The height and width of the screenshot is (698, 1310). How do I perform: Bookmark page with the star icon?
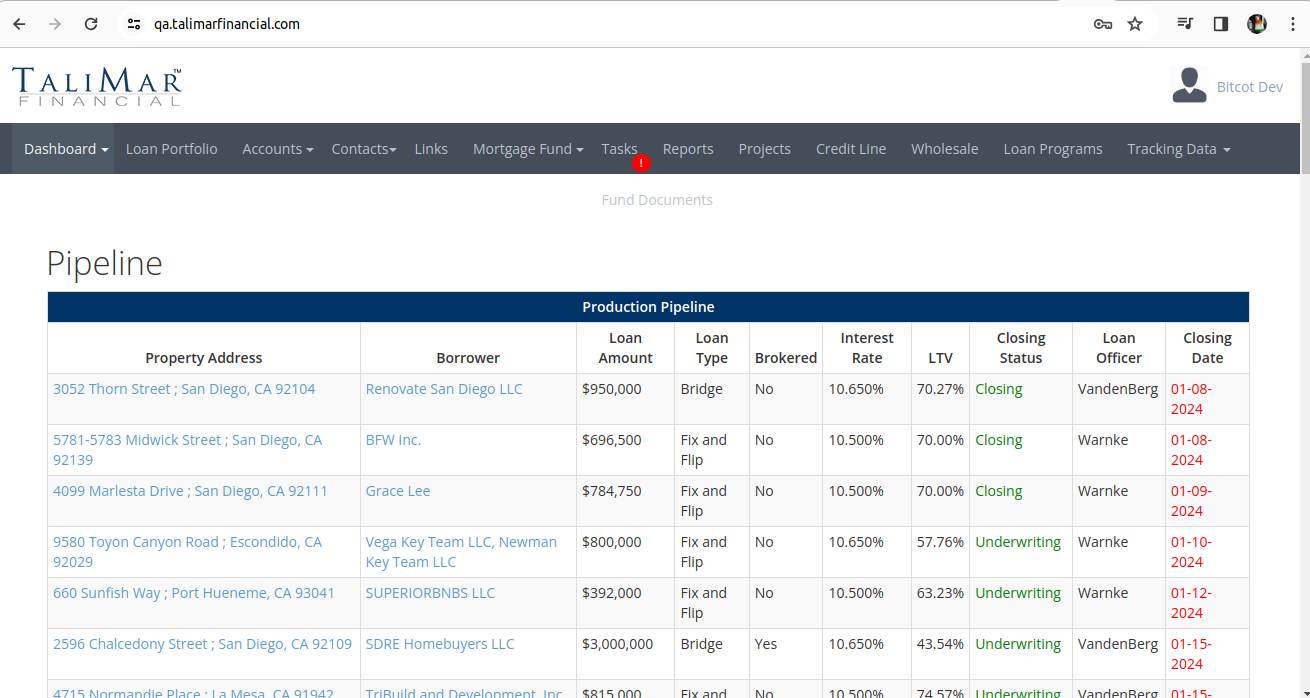pyautogui.click(x=1135, y=24)
